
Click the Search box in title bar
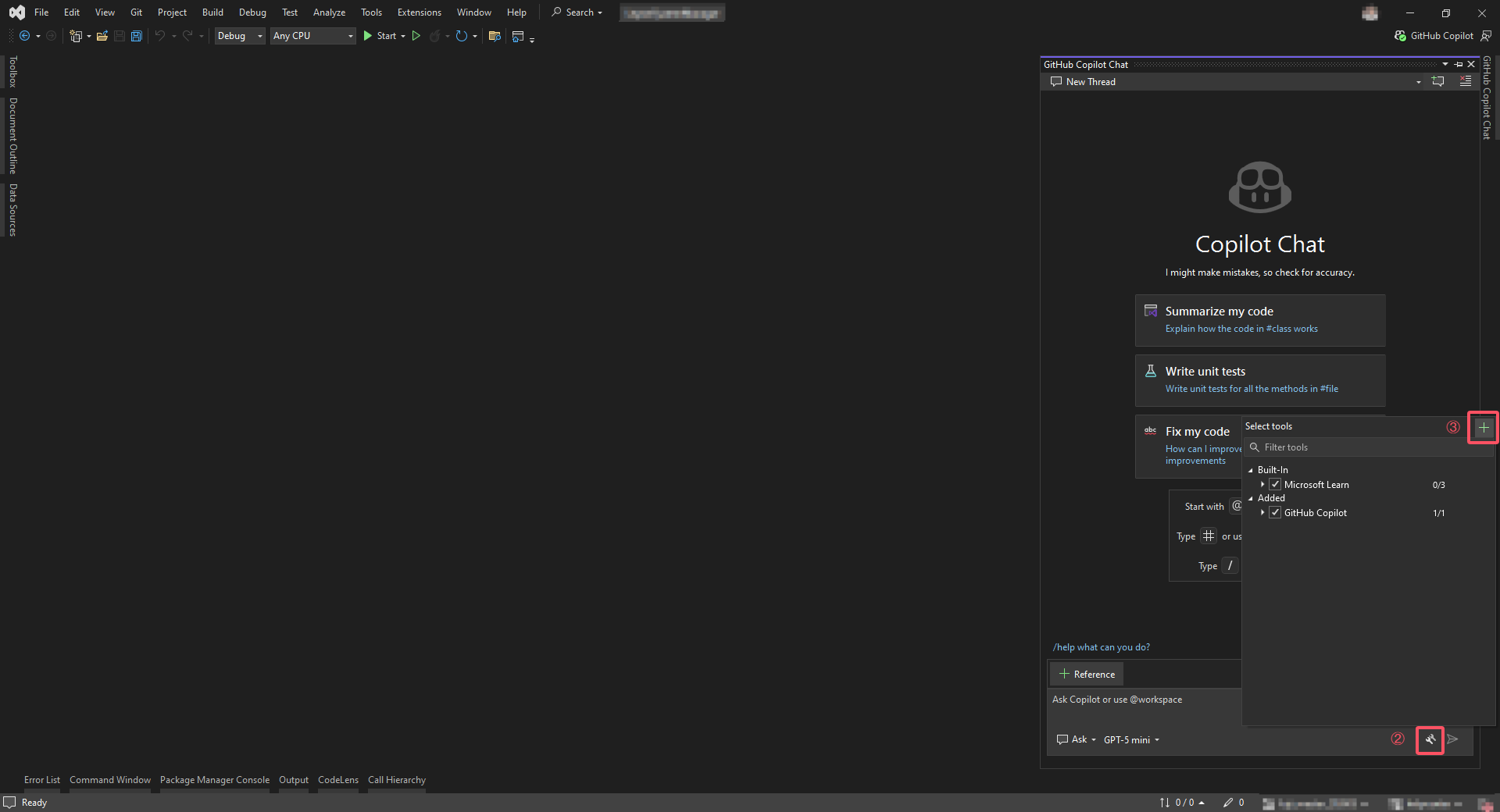(577, 12)
